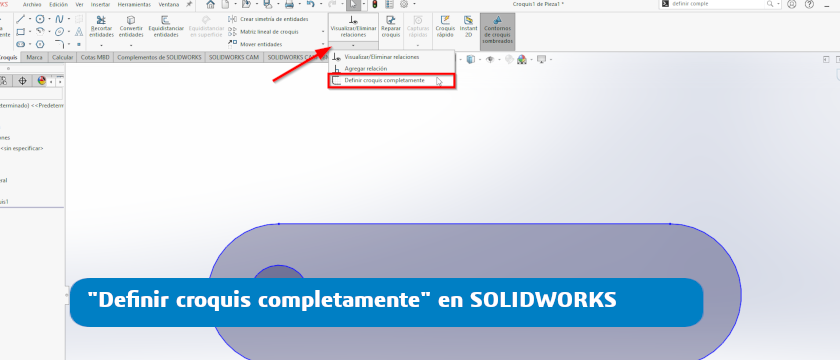Screen dimensions: 840x360
Task: Select Definir croquis completamente menu item
Action: click(392, 80)
